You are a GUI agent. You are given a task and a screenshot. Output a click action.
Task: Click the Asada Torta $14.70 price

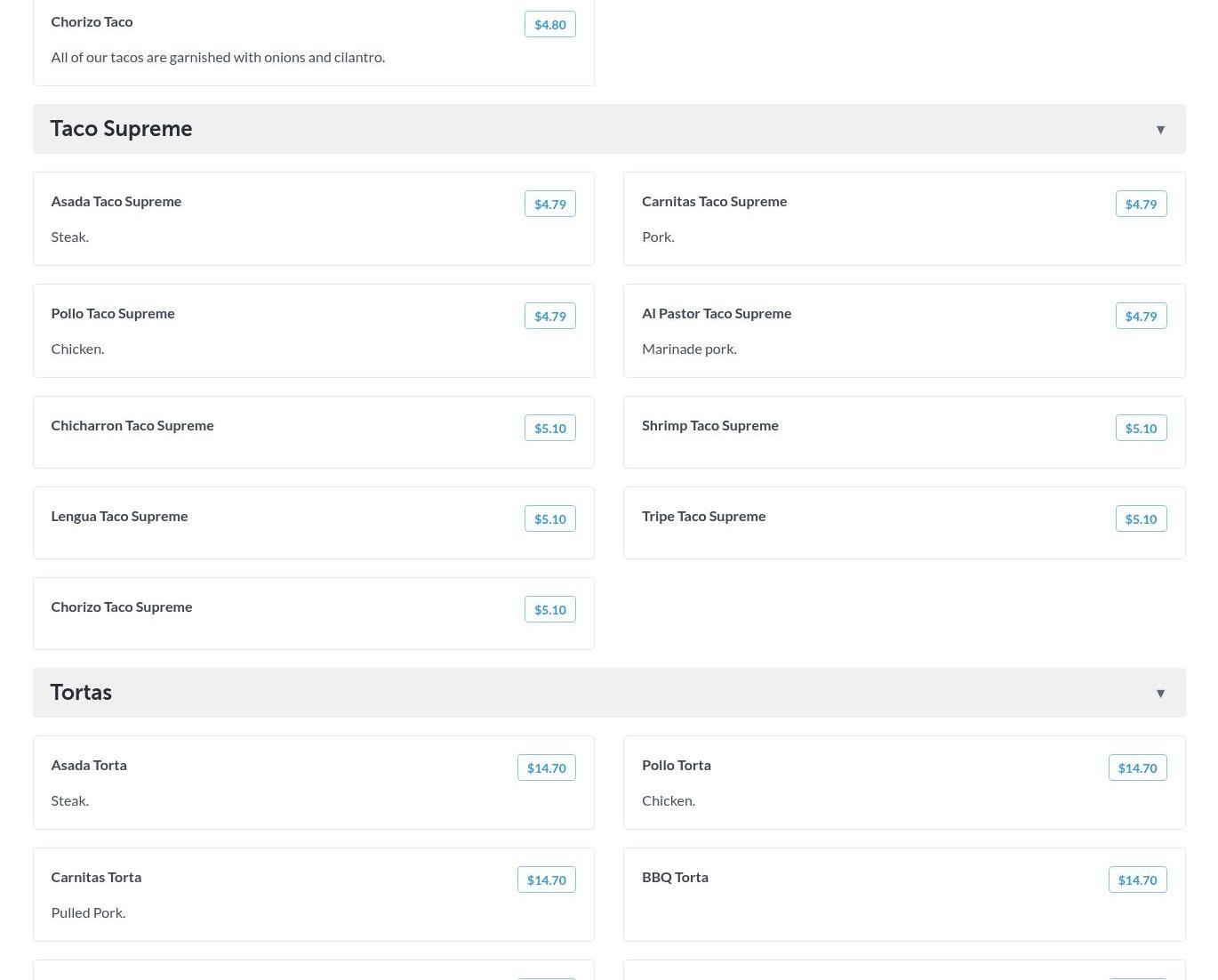tap(546, 768)
